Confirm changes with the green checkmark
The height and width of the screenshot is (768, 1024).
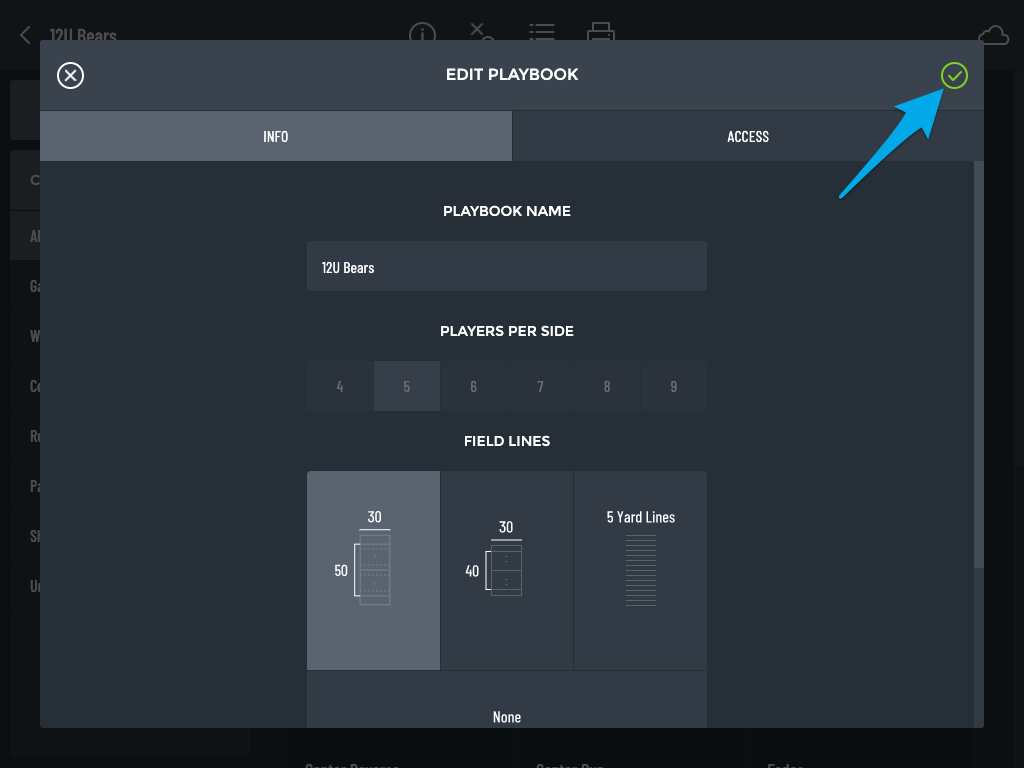click(x=954, y=76)
